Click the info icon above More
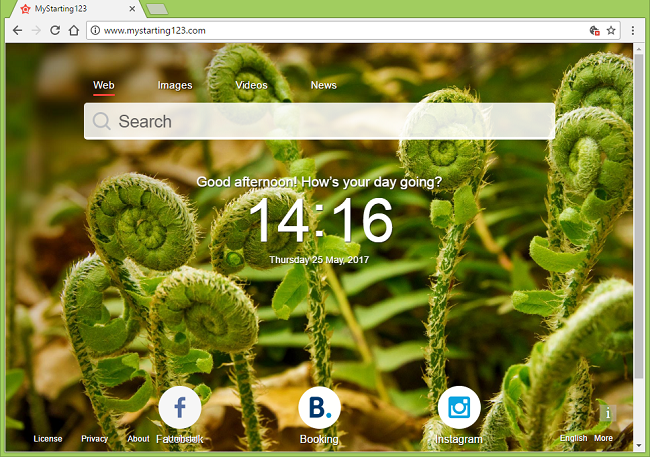The width and height of the screenshot is (650, 457). (x=606, y=413)
